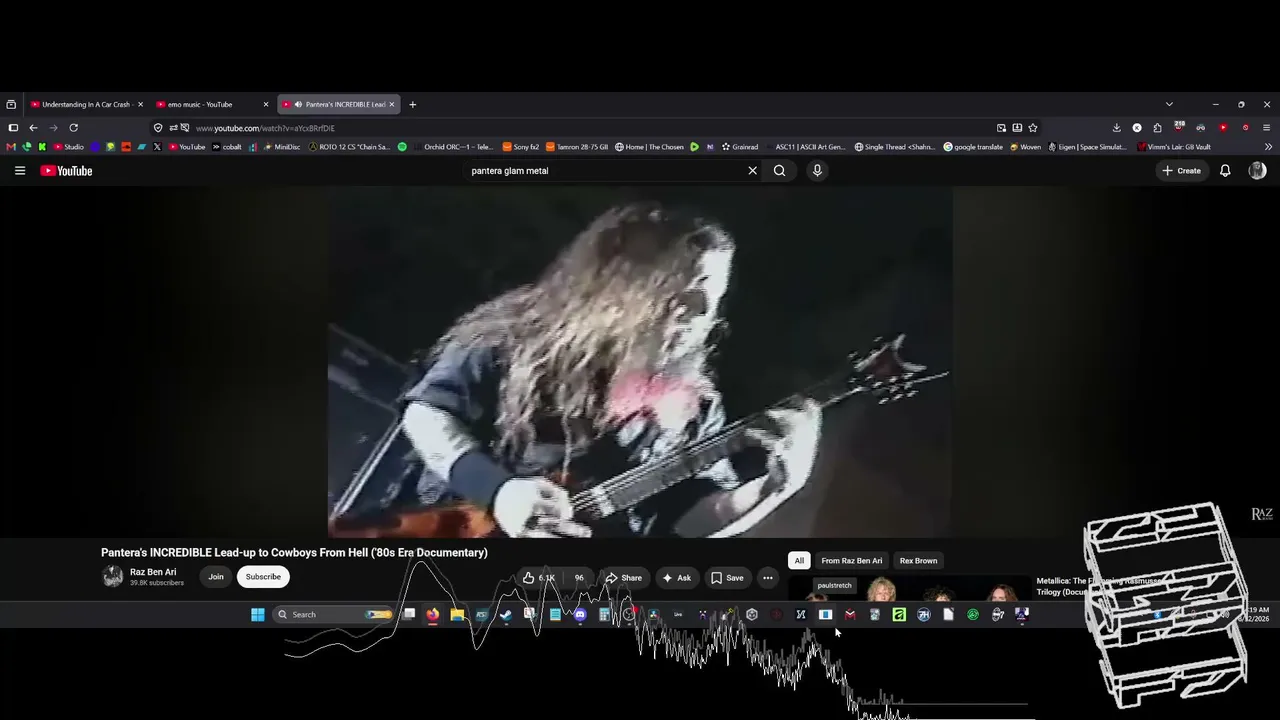Clear the search query with the X
The width and height of the screenshot is (1280, 720).
(753, 171)
